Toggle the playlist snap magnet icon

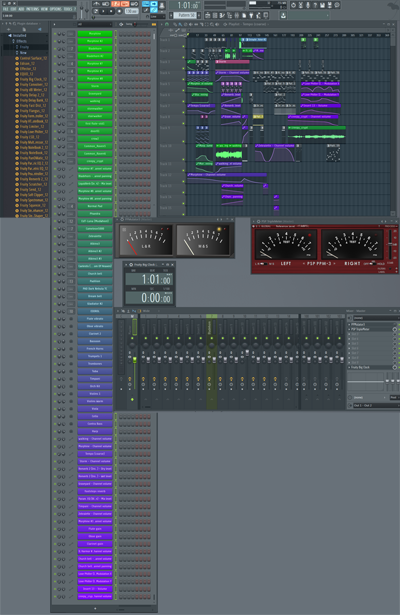[x=167, y=24]
